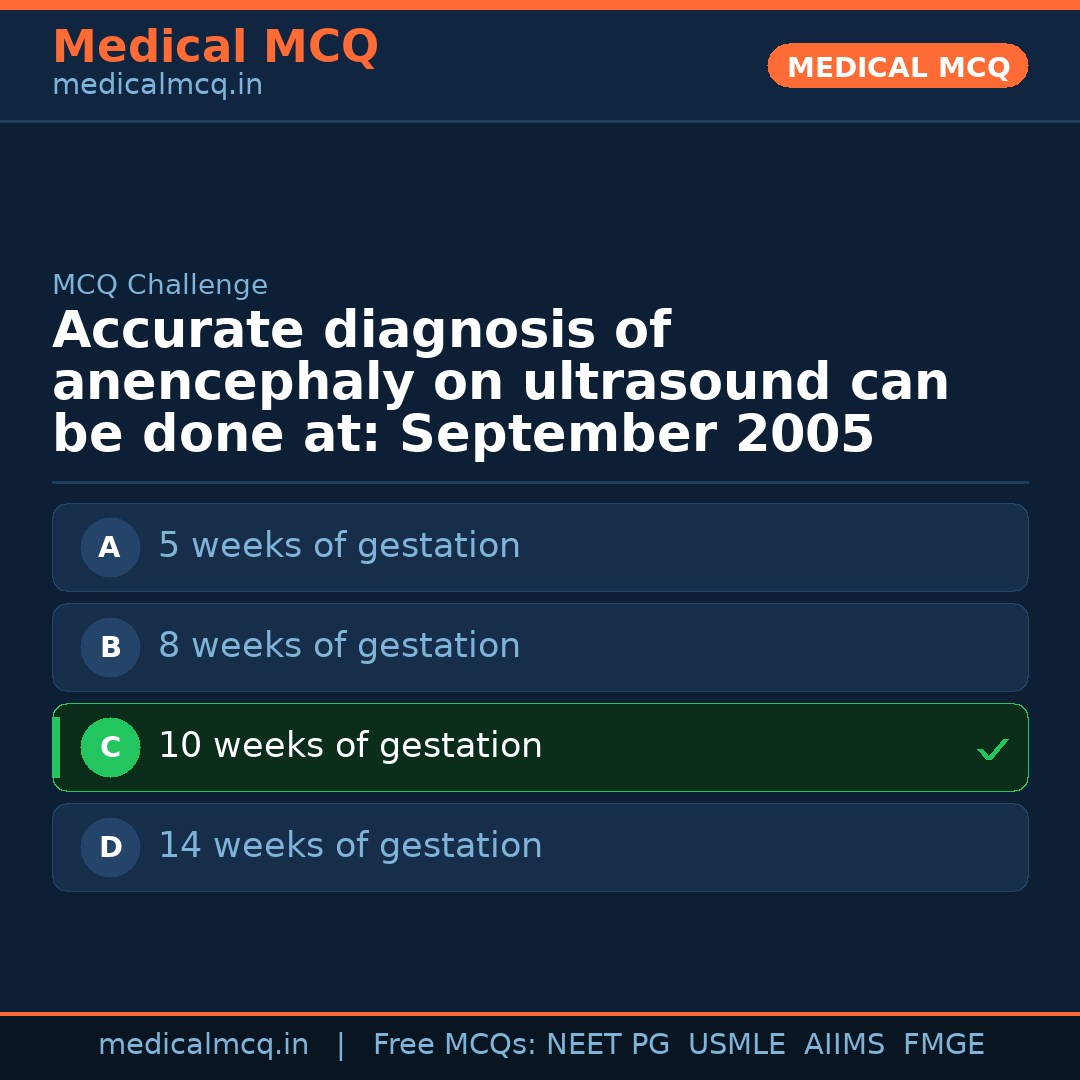Open the Medical MCQ header title
The height and width of the screenshot is (1080, 1080).
pyautogui.click(x=215, y=47)
